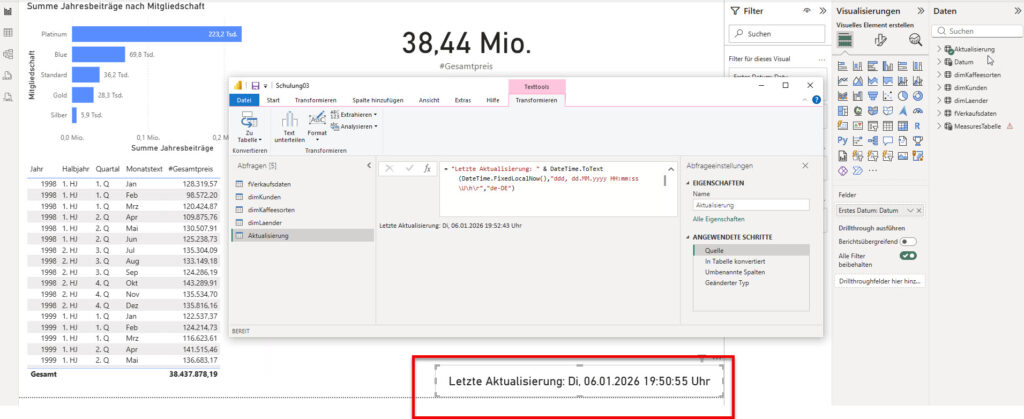Viewport: 1024px width, 419px height.
Task: Open the Analytics magnifier pane icon
Action: pos(915,39)
